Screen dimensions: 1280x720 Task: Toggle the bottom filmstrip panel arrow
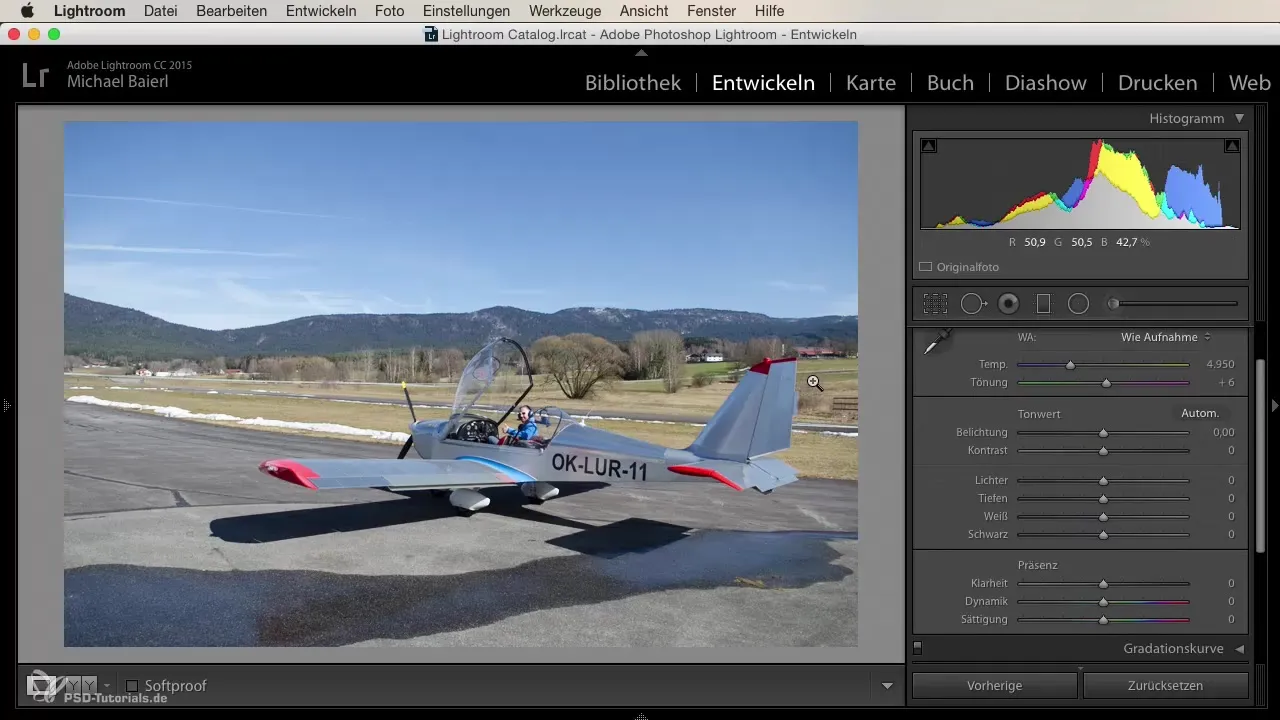click(x=641, y=715)
